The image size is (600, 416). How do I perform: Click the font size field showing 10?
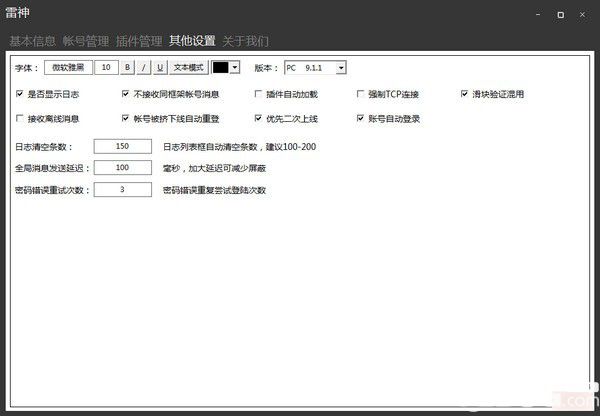coord(106,67)
